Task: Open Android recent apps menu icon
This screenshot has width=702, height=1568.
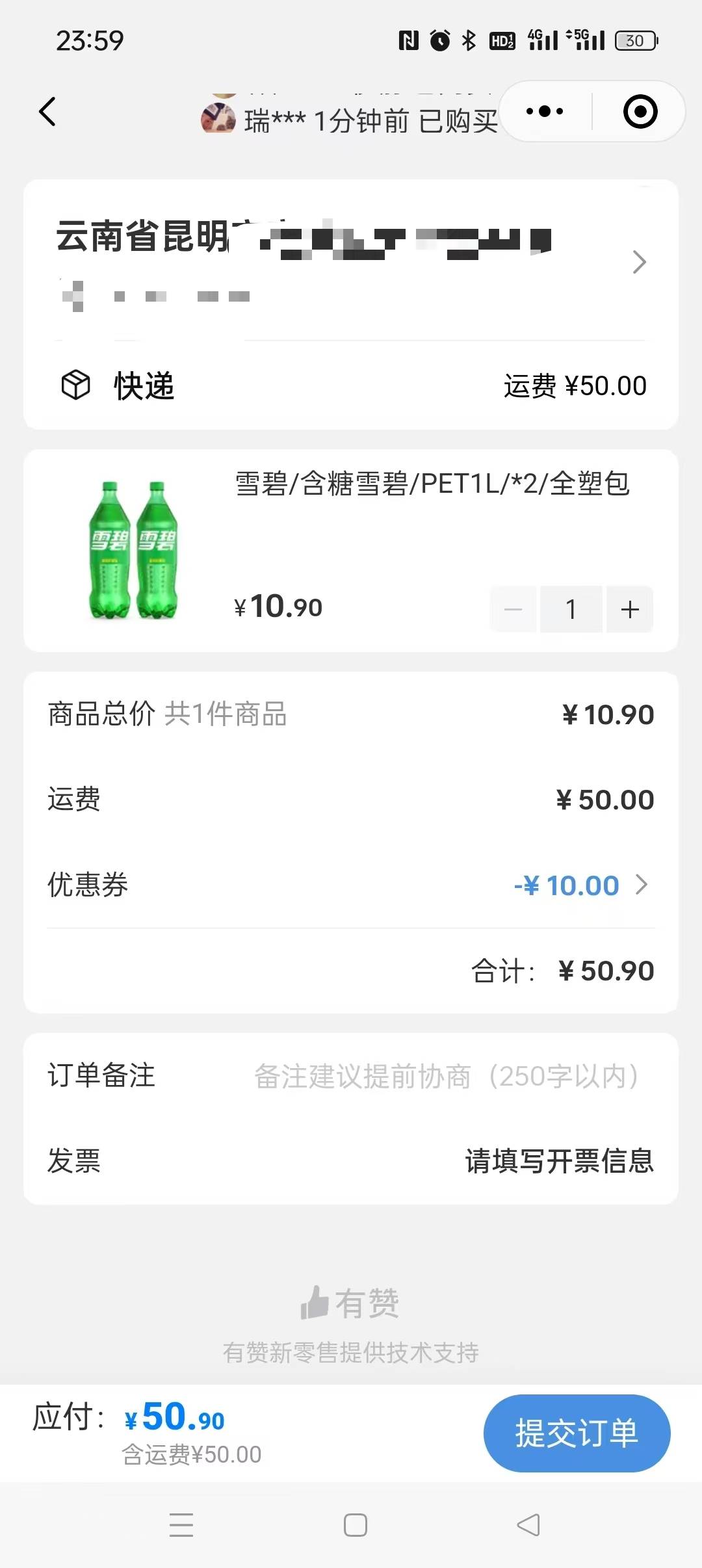Action: coord(181,1524)
